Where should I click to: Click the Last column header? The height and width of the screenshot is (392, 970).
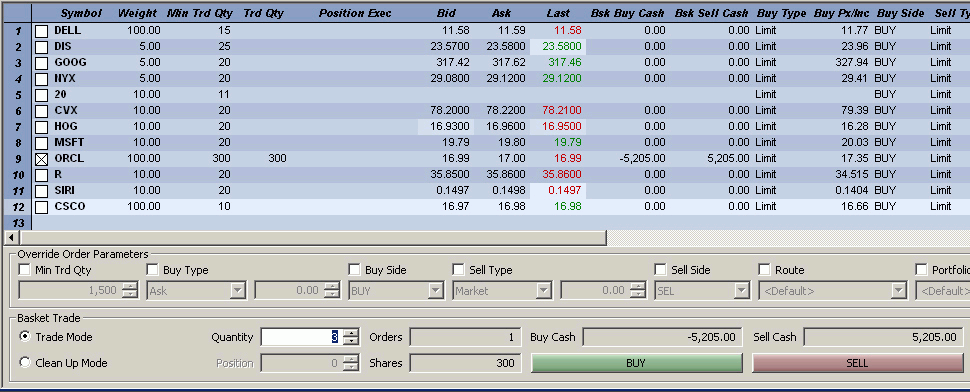[558, 13]
